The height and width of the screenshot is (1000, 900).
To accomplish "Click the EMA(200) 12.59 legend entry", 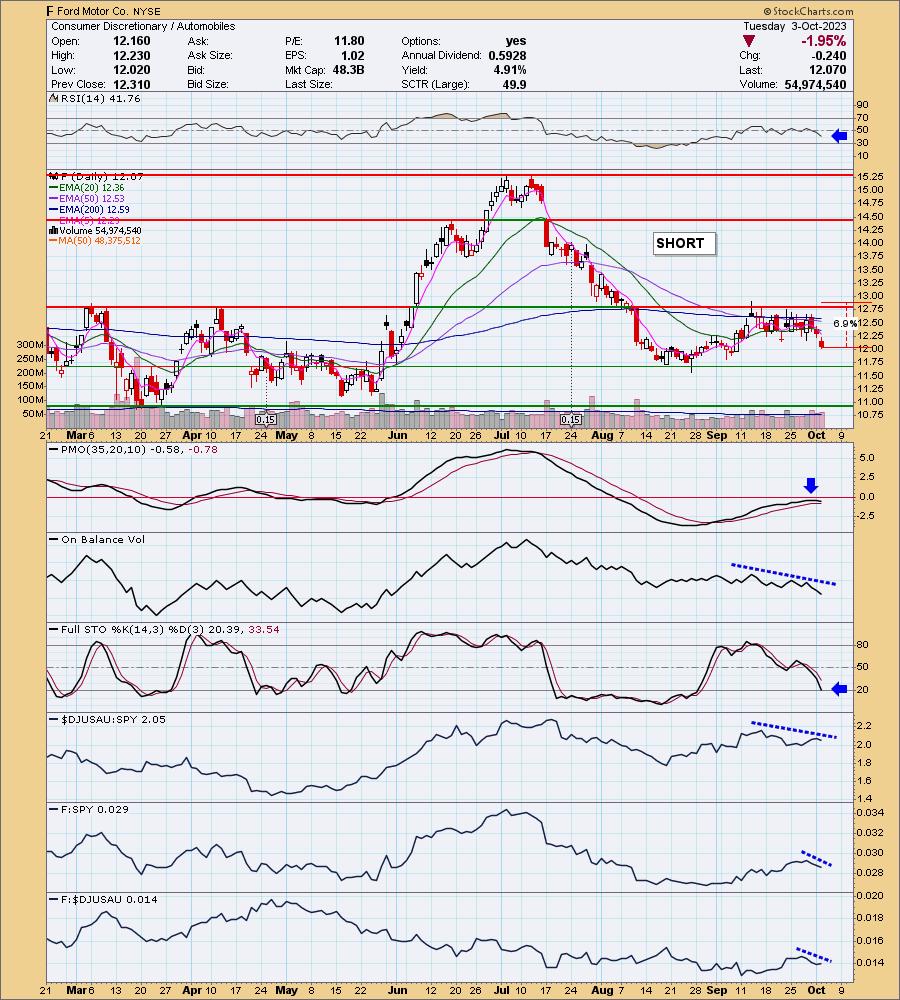I will pos(94,209).
